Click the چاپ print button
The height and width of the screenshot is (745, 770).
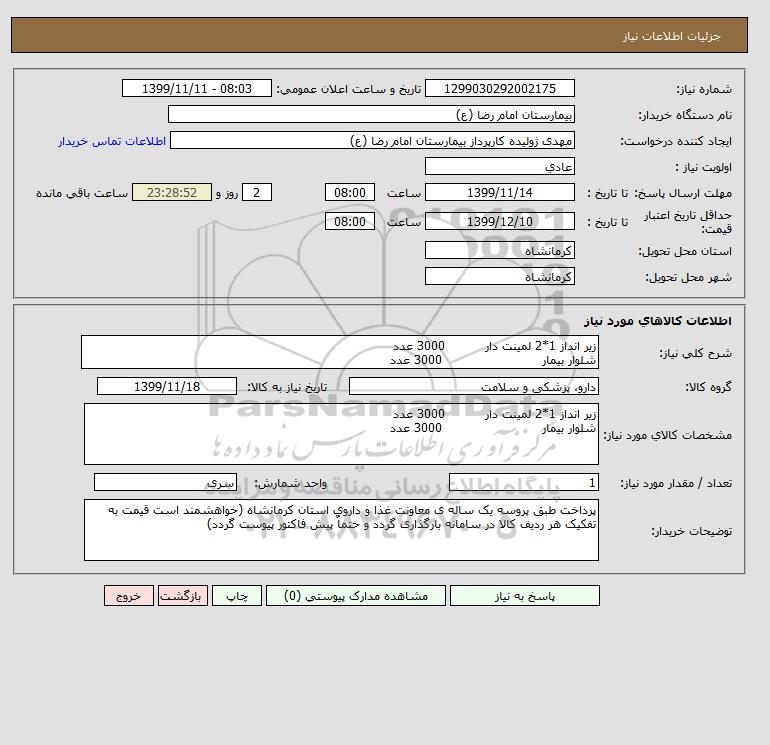click(x=237, y=595)
